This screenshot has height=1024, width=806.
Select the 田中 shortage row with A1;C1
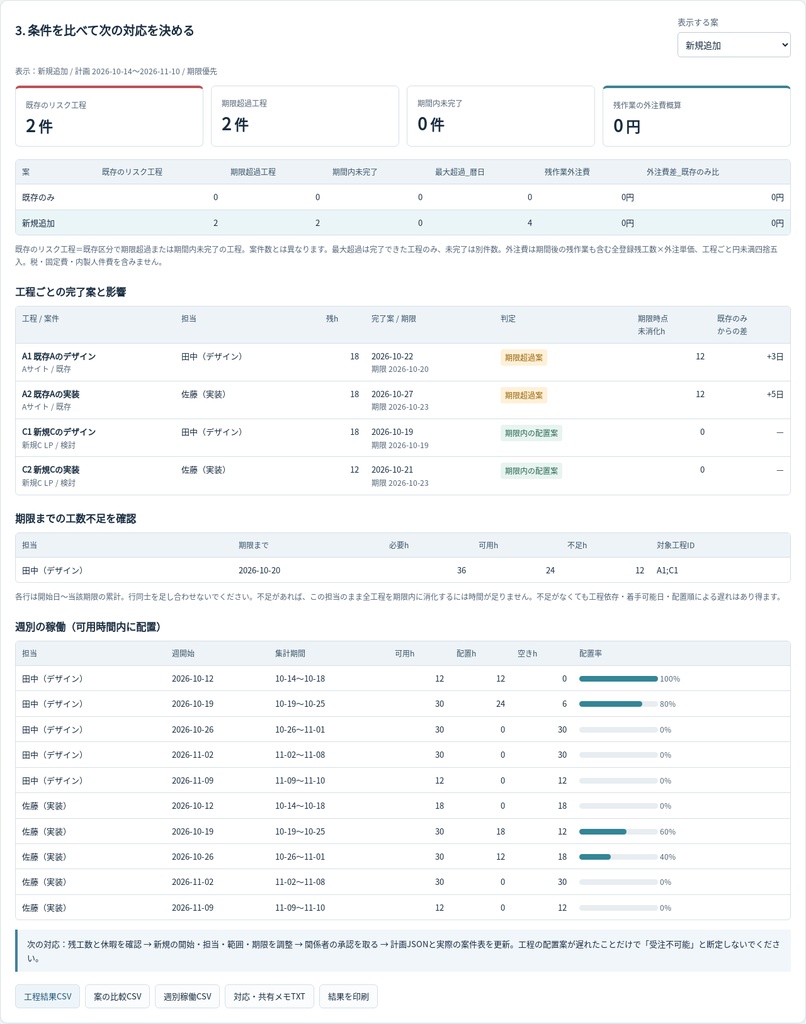pyautogui.click(x=403, y=570)
